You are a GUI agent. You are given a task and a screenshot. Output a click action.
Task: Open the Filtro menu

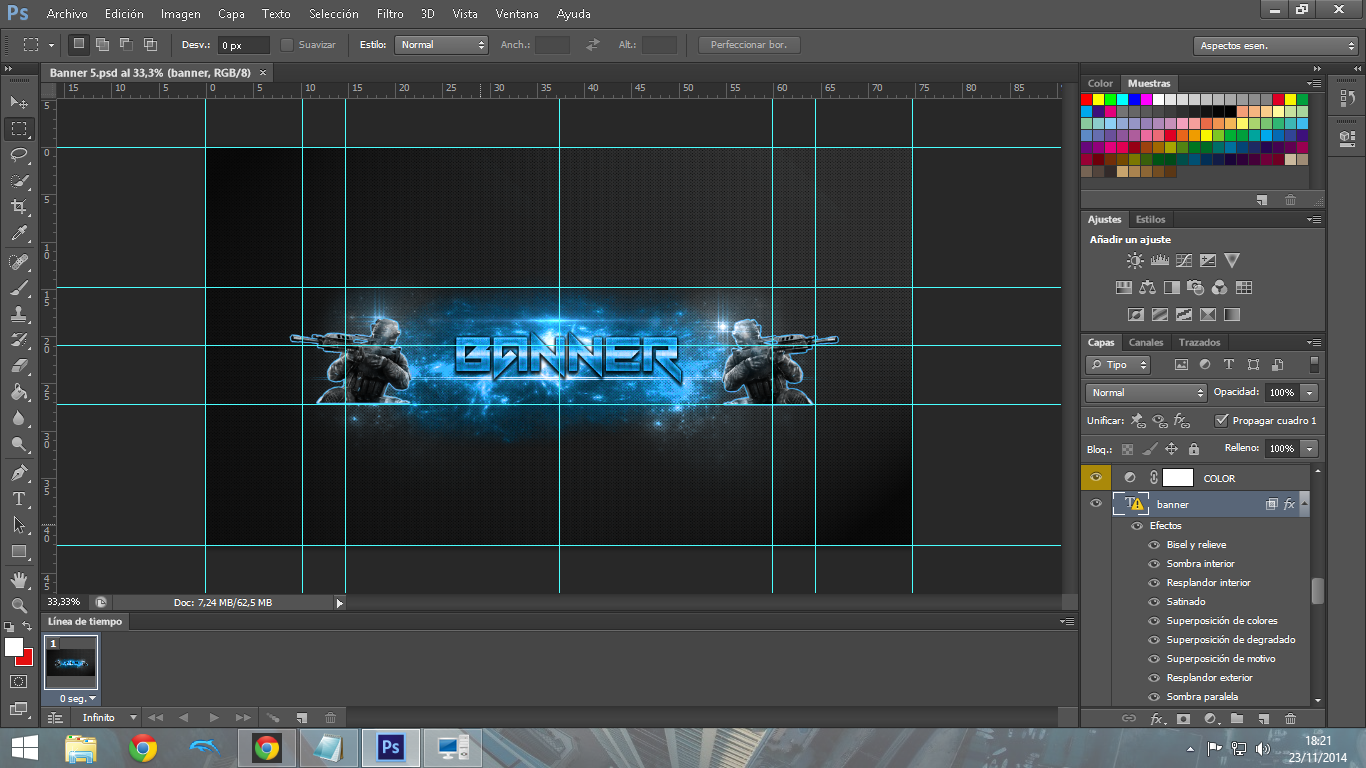pos(390,14)
